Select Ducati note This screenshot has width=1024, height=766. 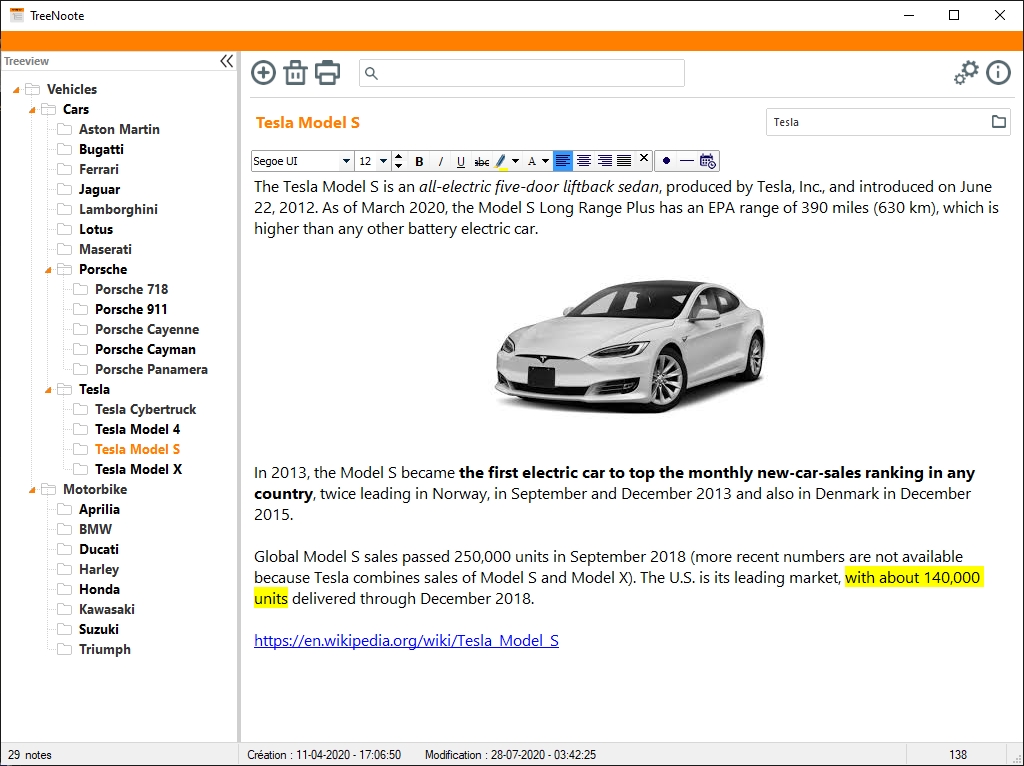click(99, 549)
